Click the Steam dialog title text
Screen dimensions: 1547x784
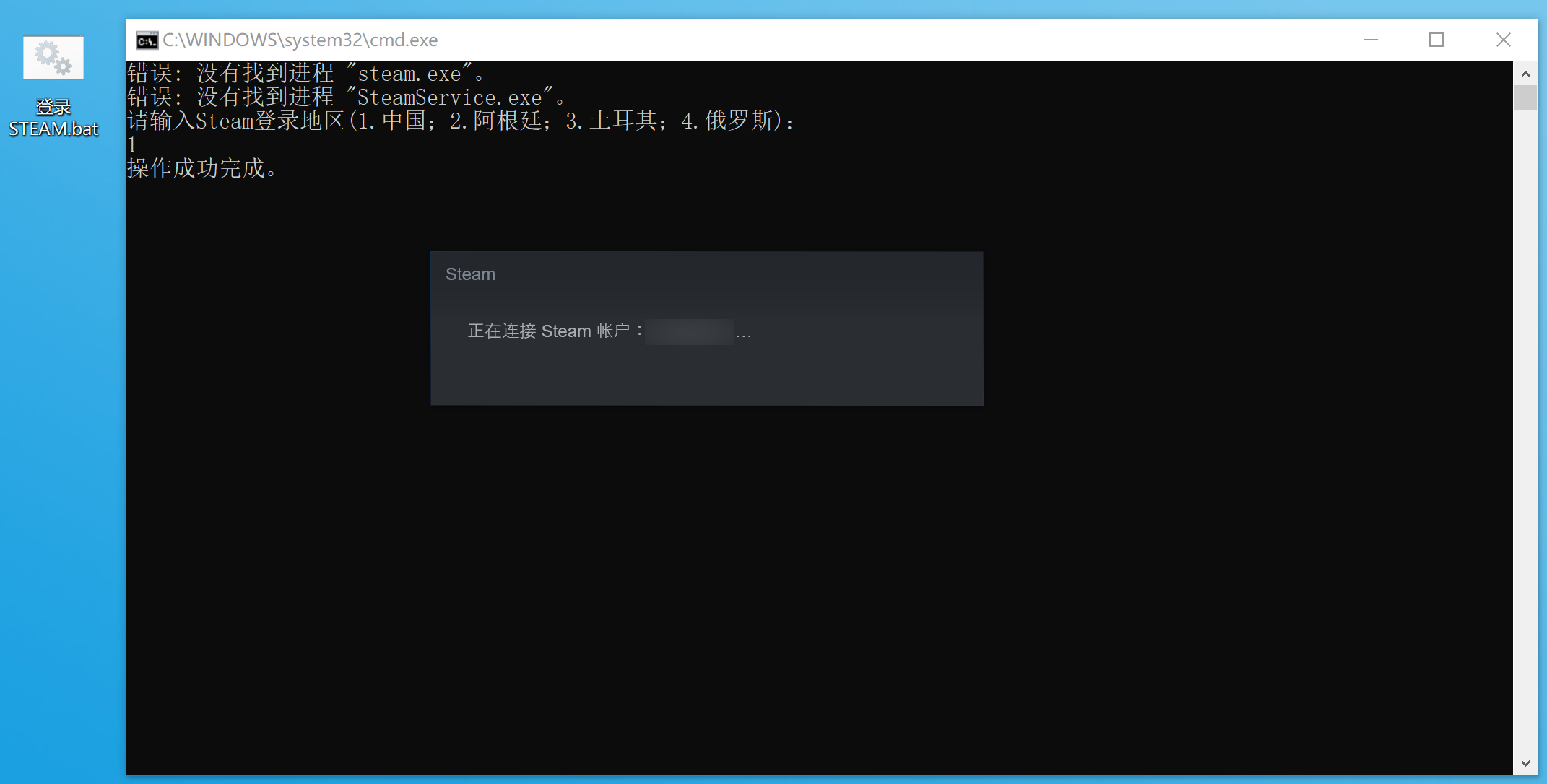click(470, 274)
